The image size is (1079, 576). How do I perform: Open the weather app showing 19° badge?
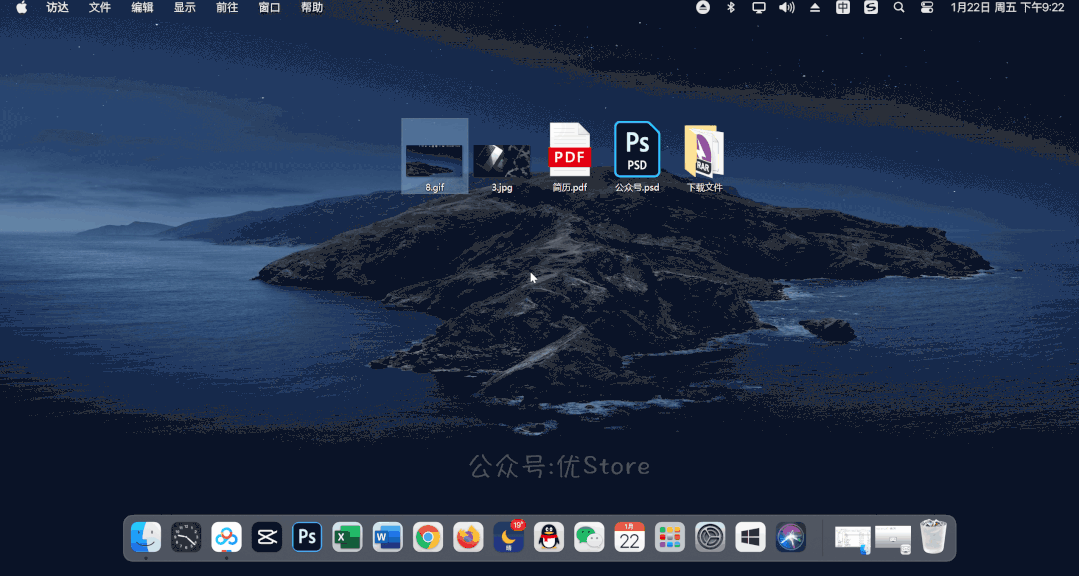tap(509, 537)
